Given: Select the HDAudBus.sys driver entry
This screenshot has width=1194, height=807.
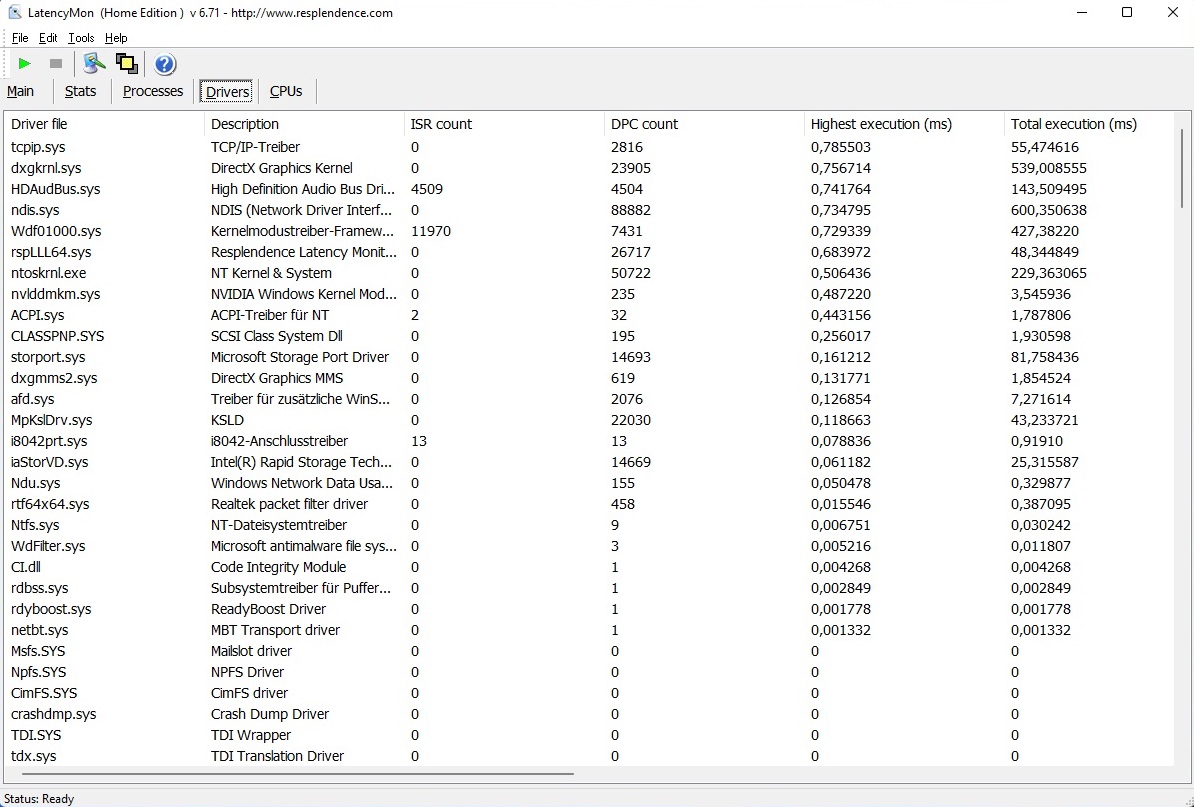Looking at the screenshot, I should pos(590,189).
